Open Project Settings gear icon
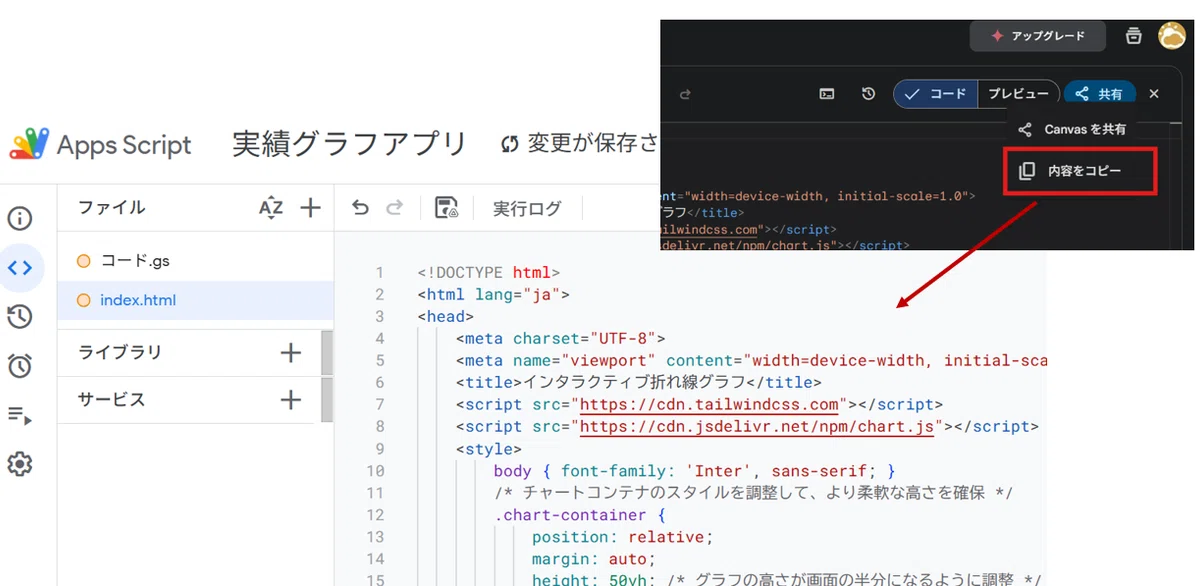1200x586 pixels. point(20,464)
